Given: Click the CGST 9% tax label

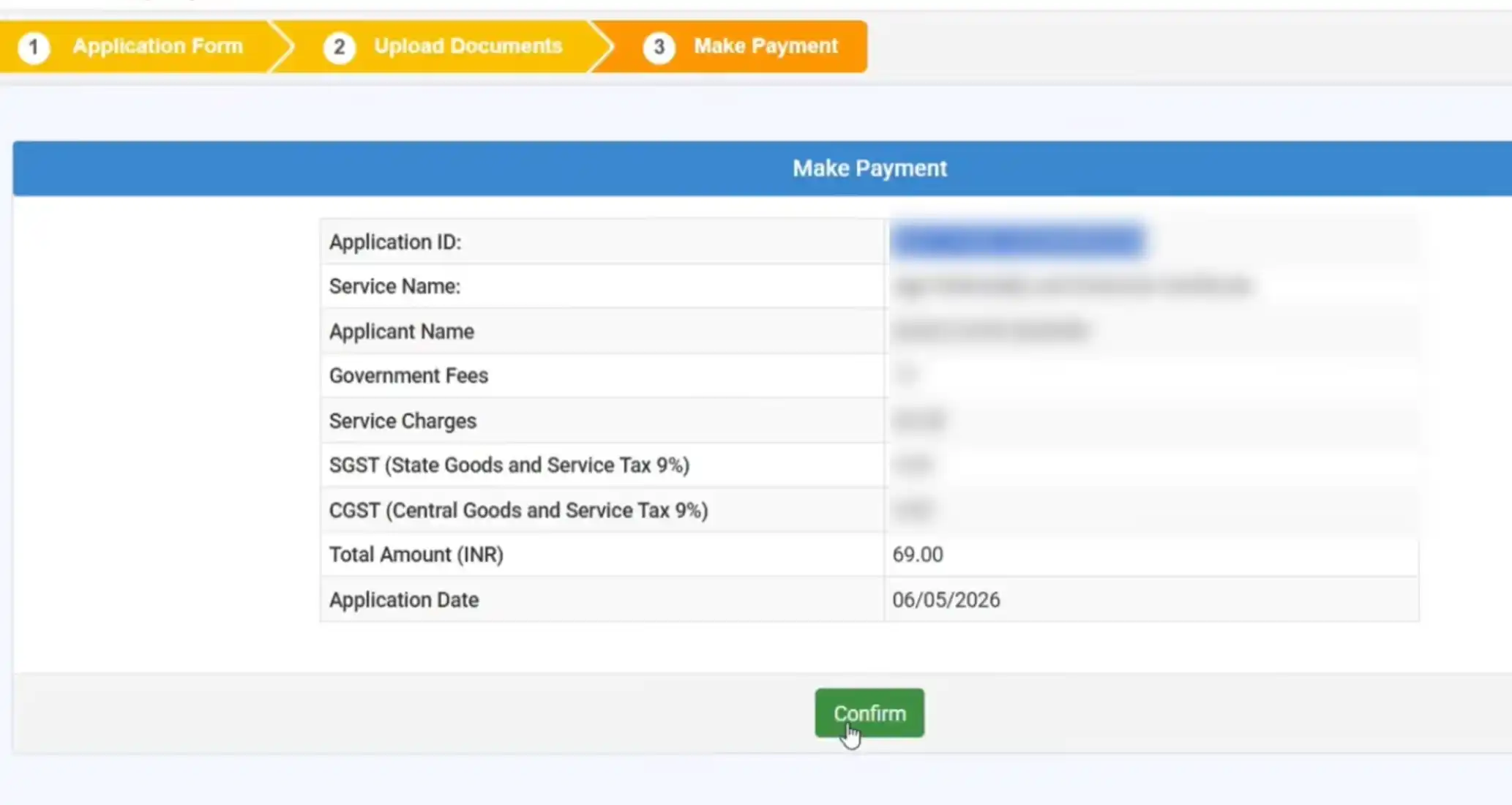Looking at the screenshot, I should point(519,510).
